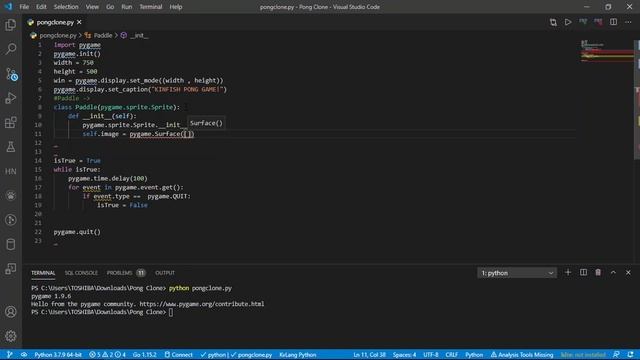
Task: Close the pongclone.py editor tab
Action: [79, 22]
